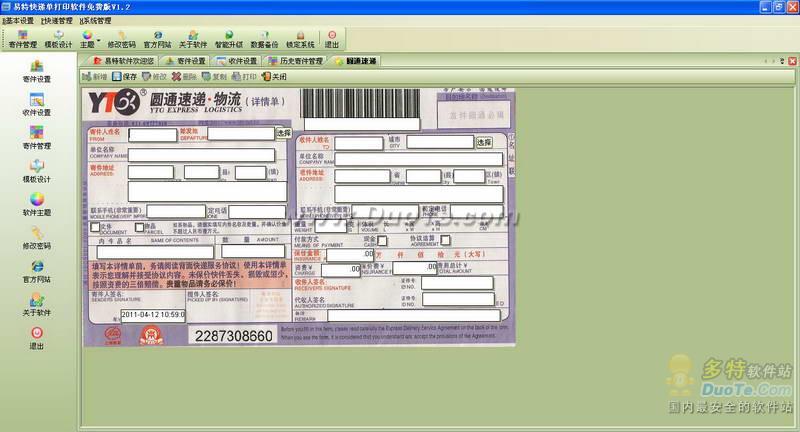This screenshot has height=432, width=800.
Task: Click the sender company name field
Action: coord(202,155)
